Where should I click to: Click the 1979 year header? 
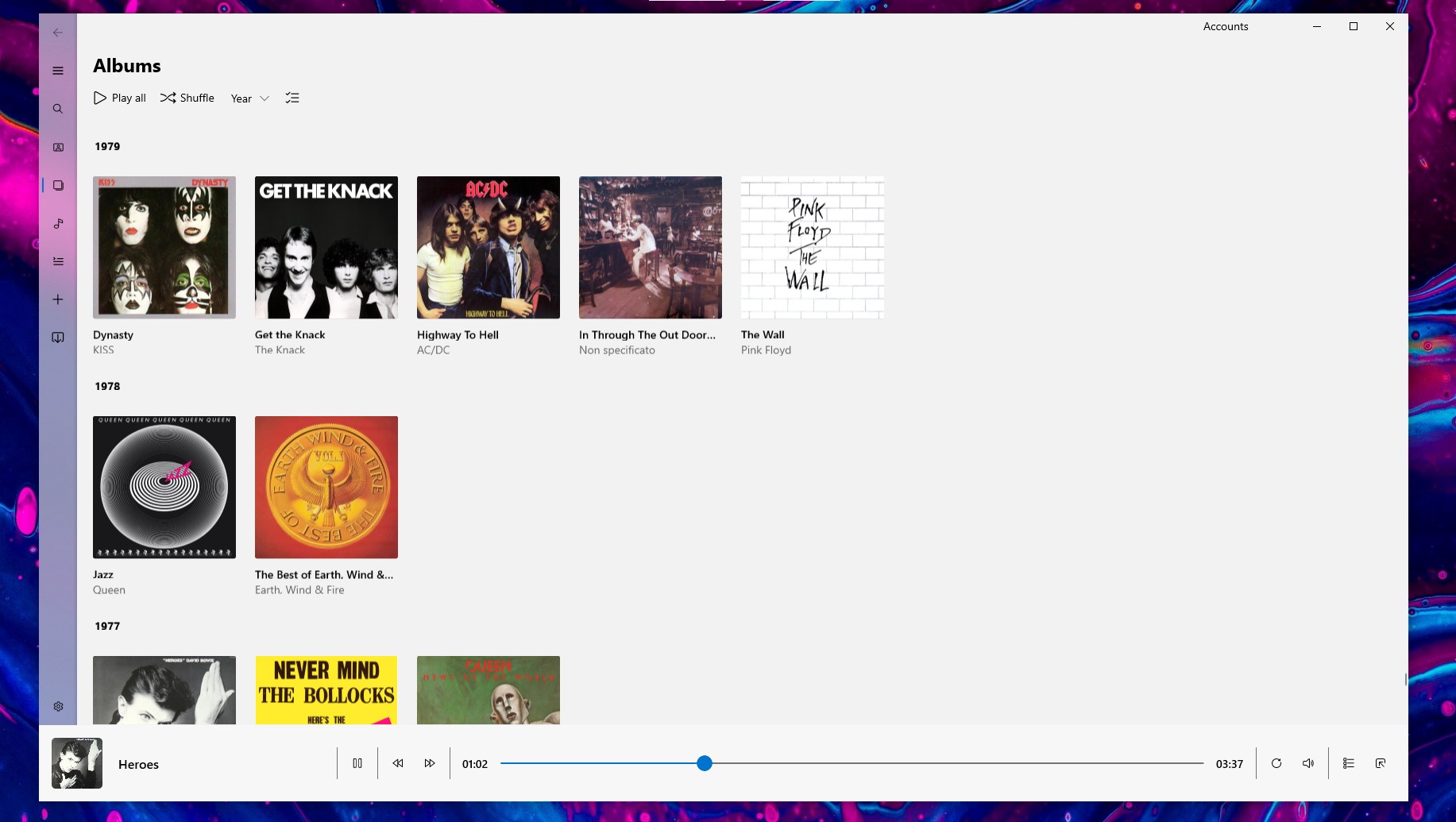point(107,146)
